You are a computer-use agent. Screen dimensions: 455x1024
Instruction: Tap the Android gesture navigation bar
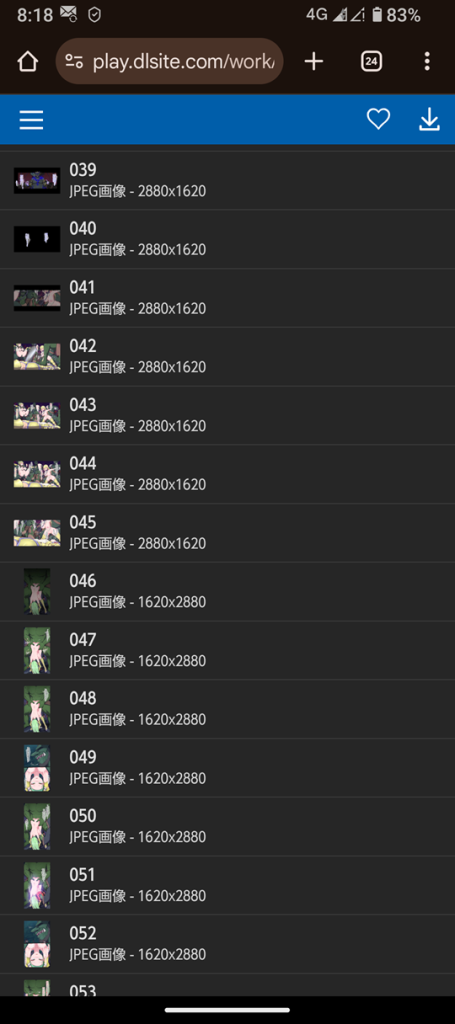pyautogui.click(x=227, y=1010)
